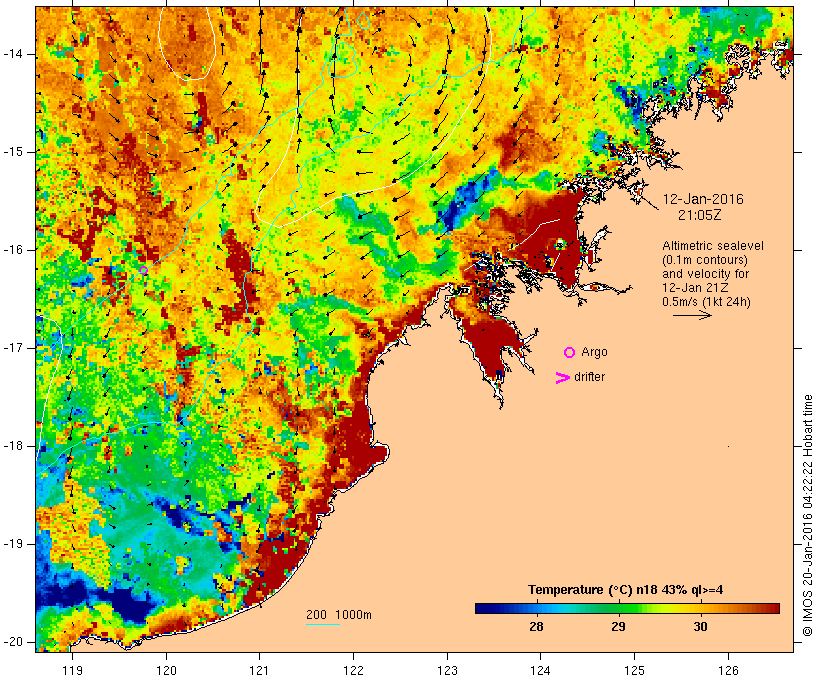The image size is (820, 680).
Task: Click the '120' longitude axis label
Action: point(166,670)
